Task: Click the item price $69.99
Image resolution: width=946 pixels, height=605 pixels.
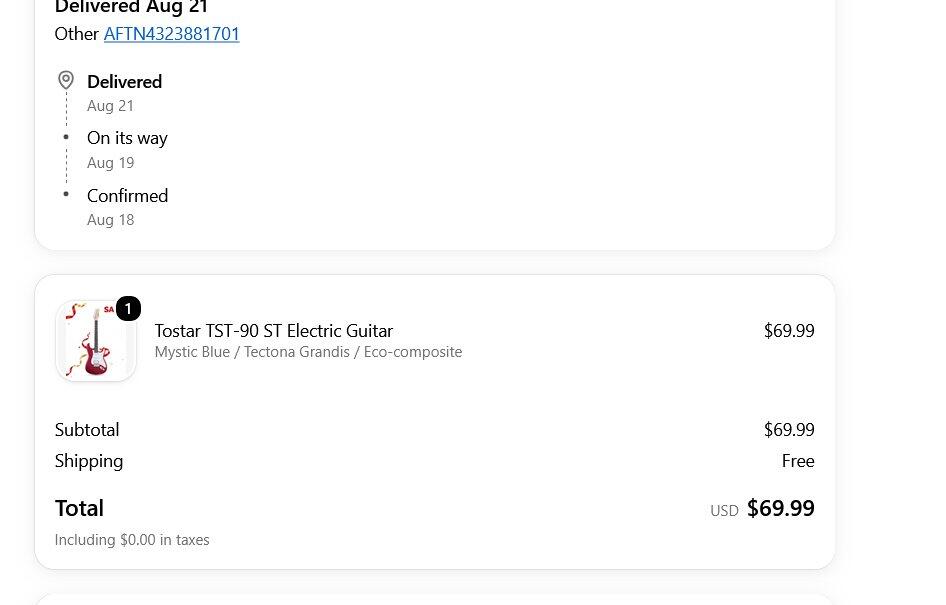Action: tap(789, 331)
